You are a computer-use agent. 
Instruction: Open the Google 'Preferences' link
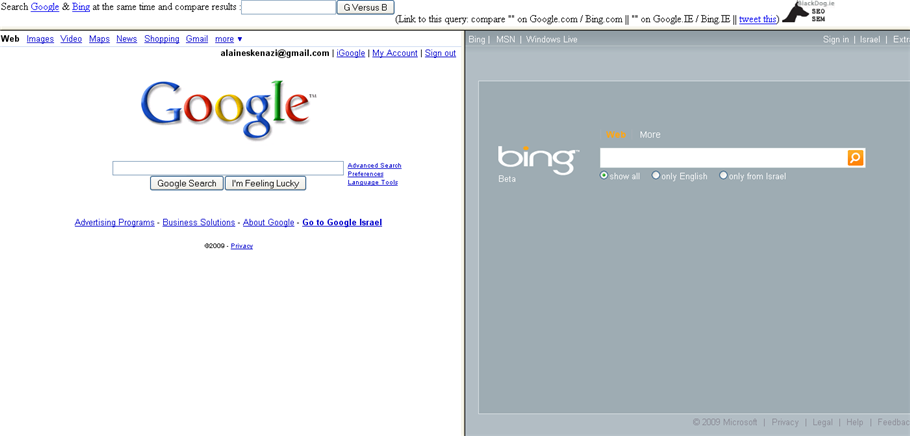click(x=366, y=174)
